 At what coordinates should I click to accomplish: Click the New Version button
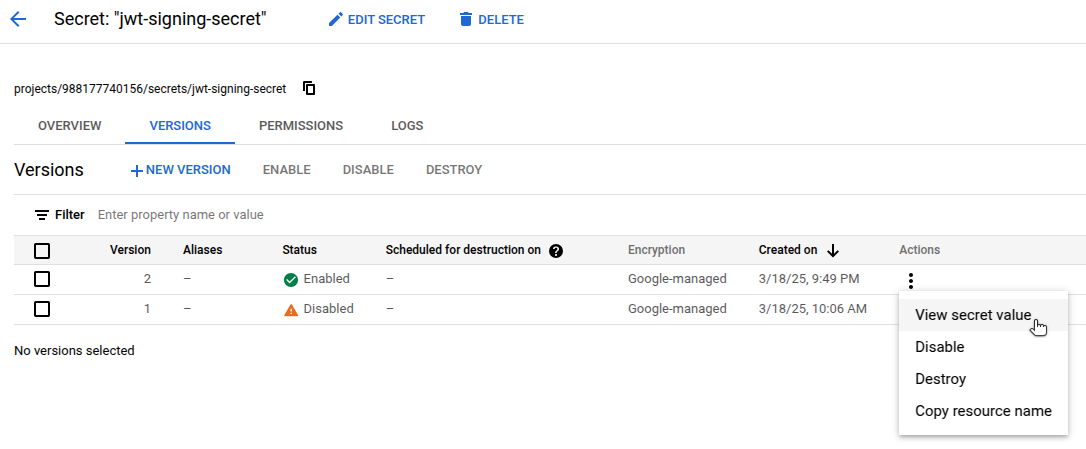181,170
